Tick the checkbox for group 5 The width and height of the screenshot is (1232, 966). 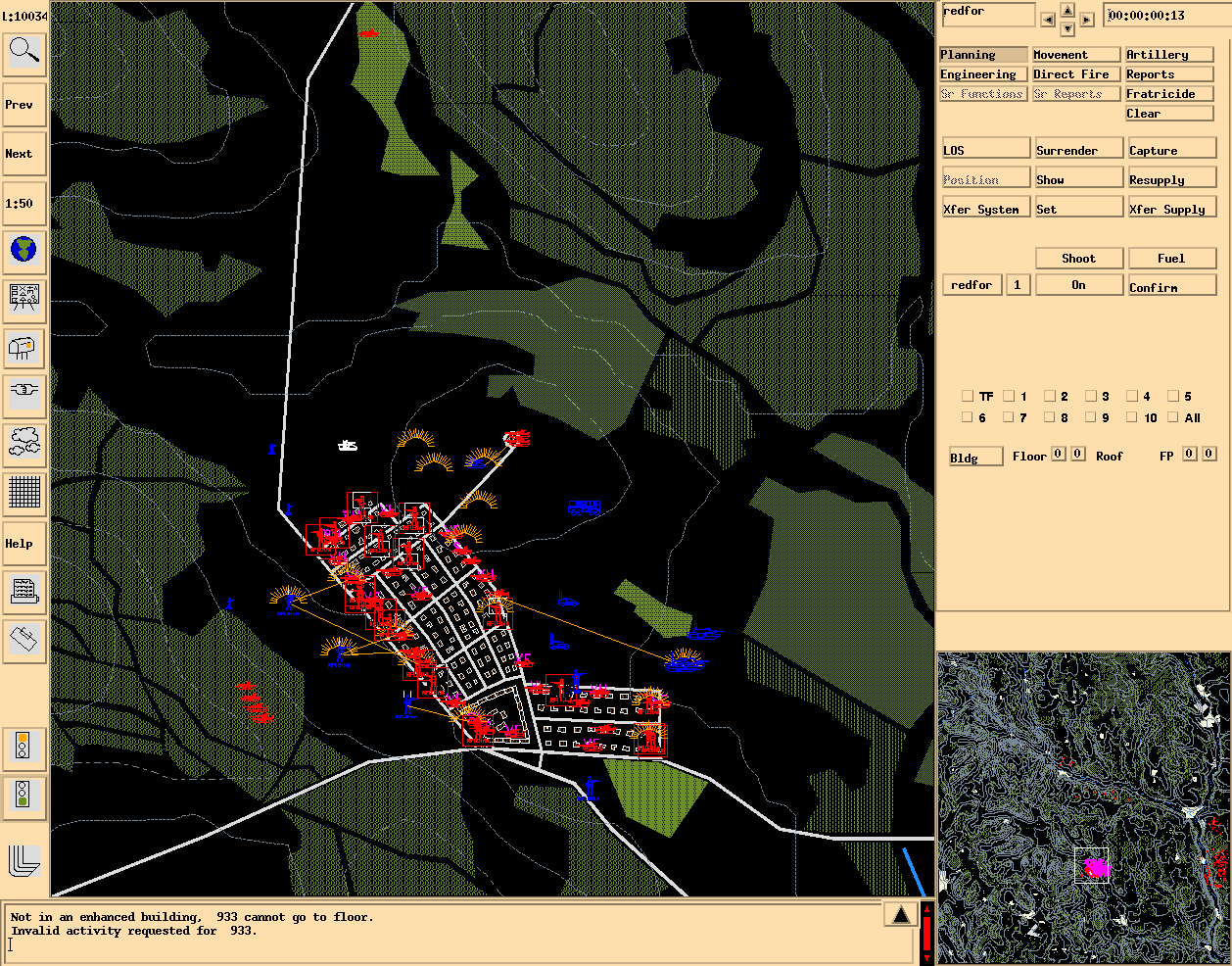click(x=1173, y=397)
